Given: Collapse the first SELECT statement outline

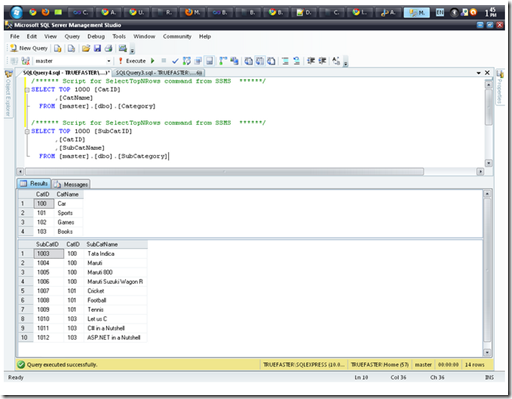Looking at the screenshot, I should (x=27, y=90).
